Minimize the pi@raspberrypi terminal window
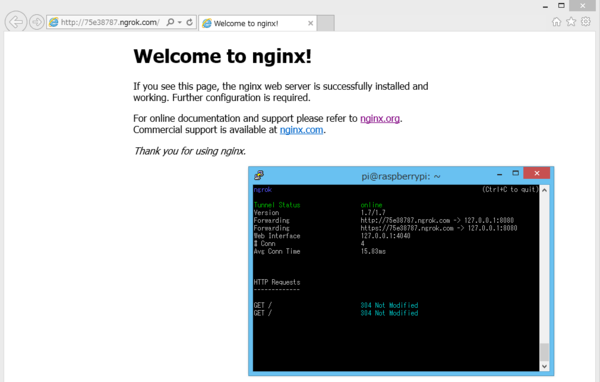 [499, 174]
